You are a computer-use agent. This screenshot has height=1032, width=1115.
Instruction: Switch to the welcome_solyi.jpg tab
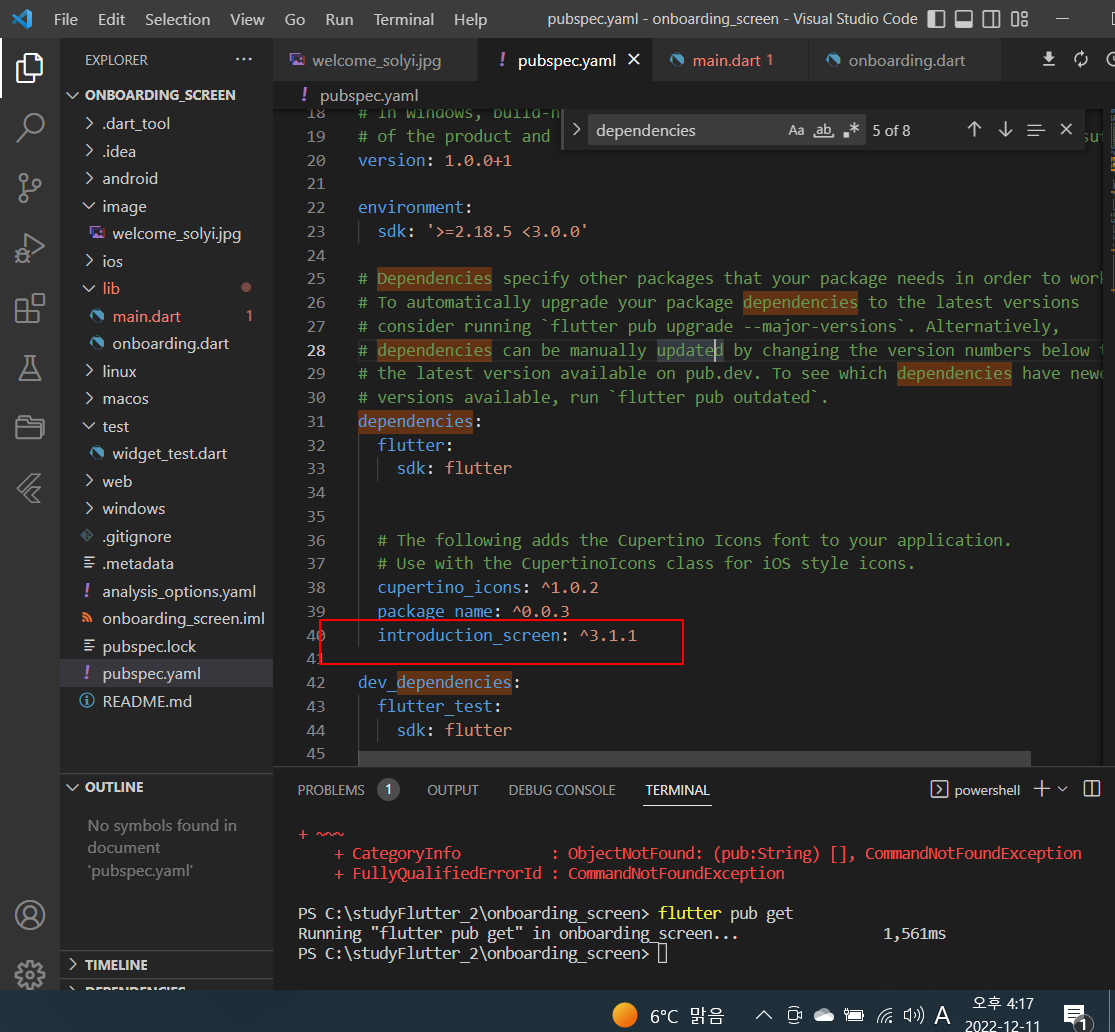375,60
